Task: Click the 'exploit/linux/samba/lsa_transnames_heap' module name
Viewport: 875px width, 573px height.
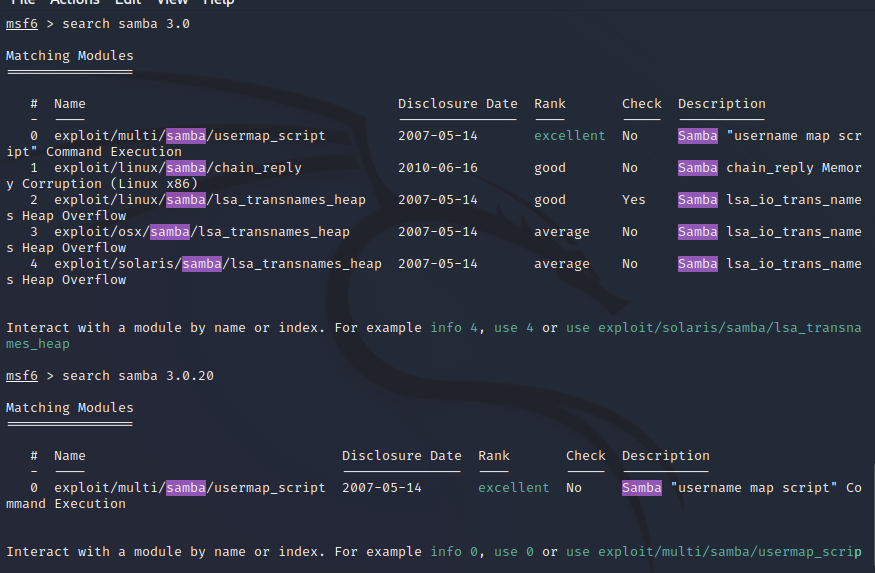Action: [210, 200]
